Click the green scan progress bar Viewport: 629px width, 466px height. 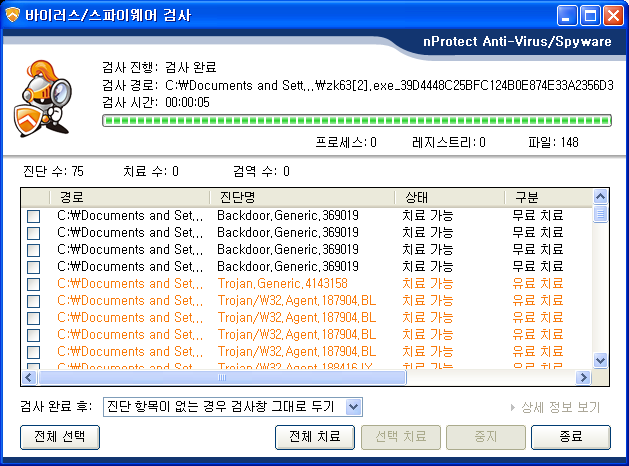tap(357, 120)
